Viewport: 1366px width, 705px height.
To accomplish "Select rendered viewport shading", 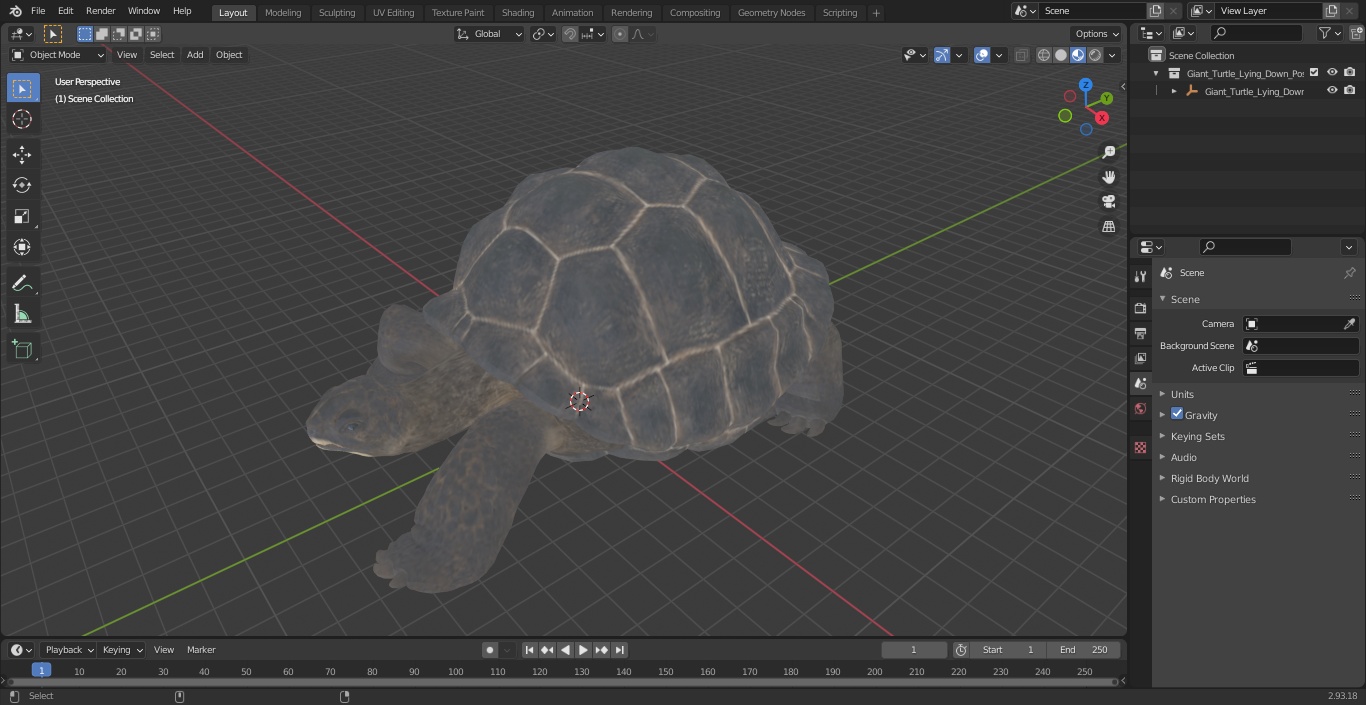I will (x=1095, y=55).
